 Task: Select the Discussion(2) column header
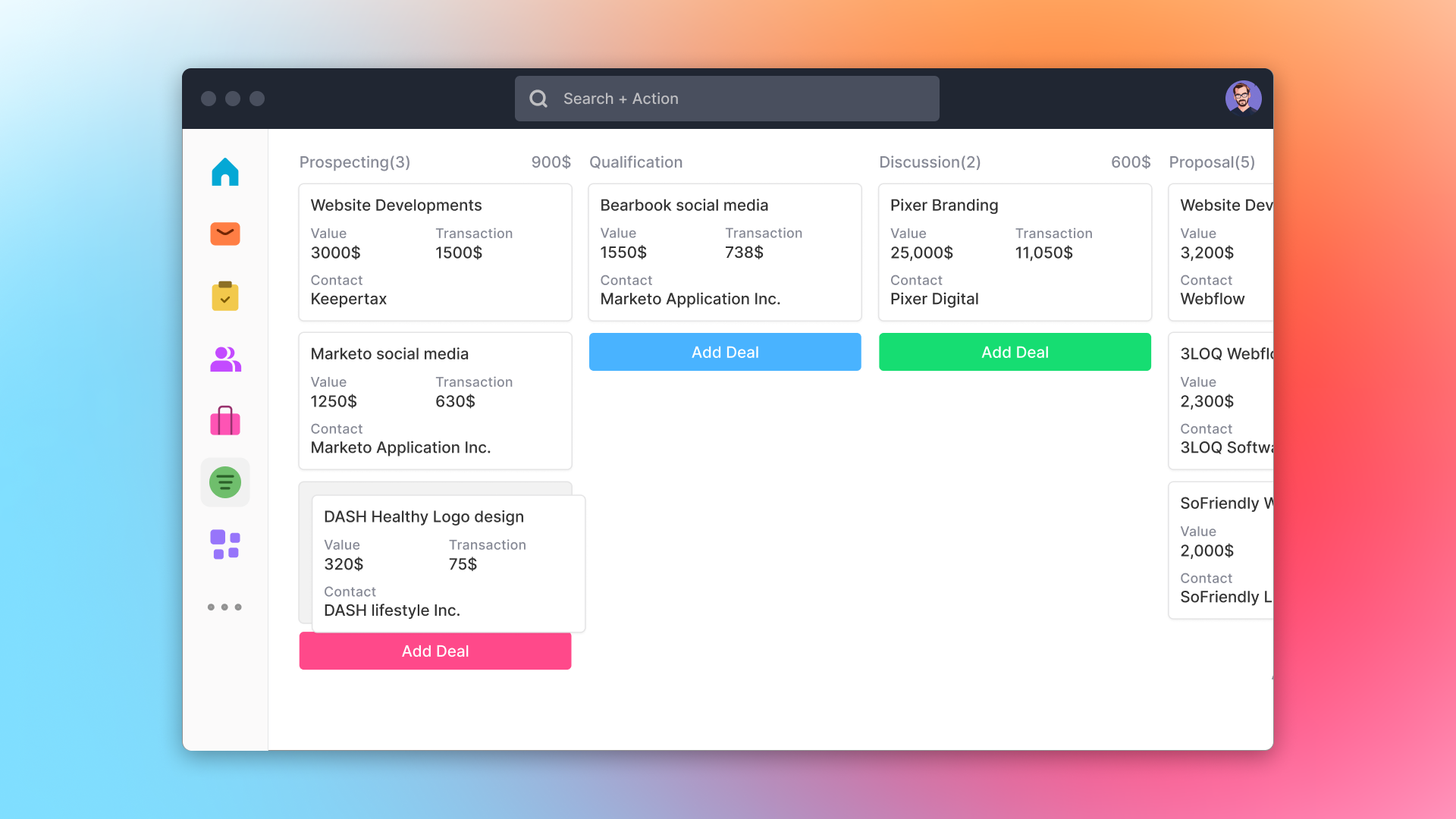pyautogui.click(x=930, y=162)
